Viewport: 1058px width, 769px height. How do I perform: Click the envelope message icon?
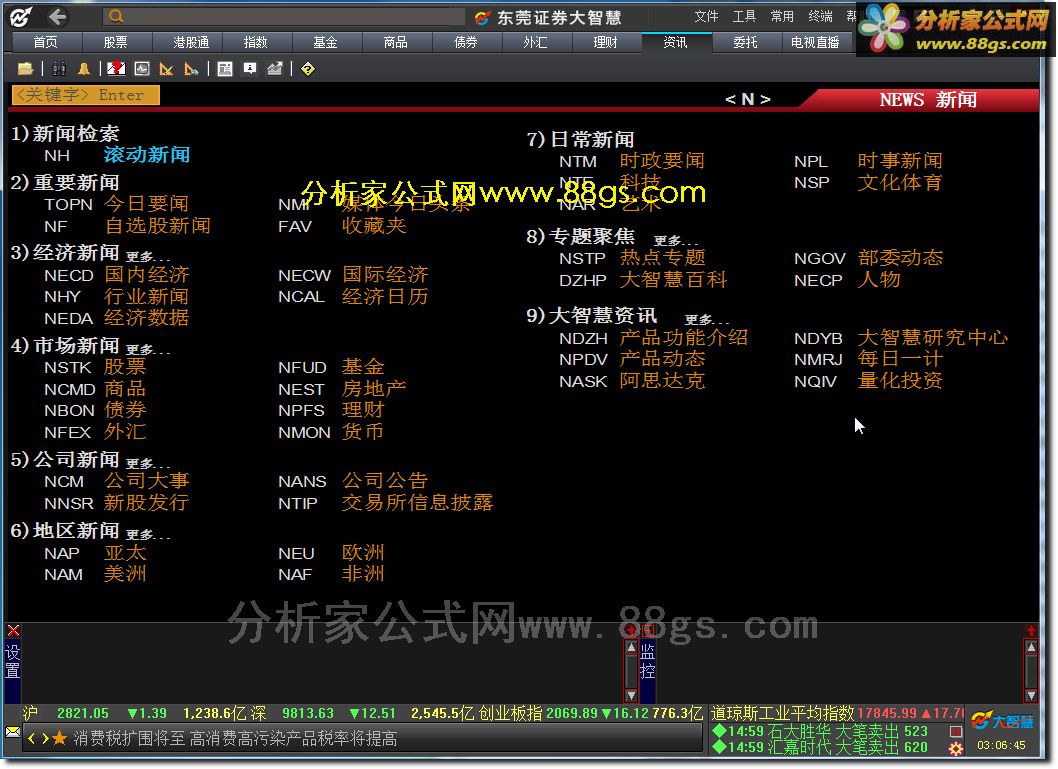coord(12,732)
